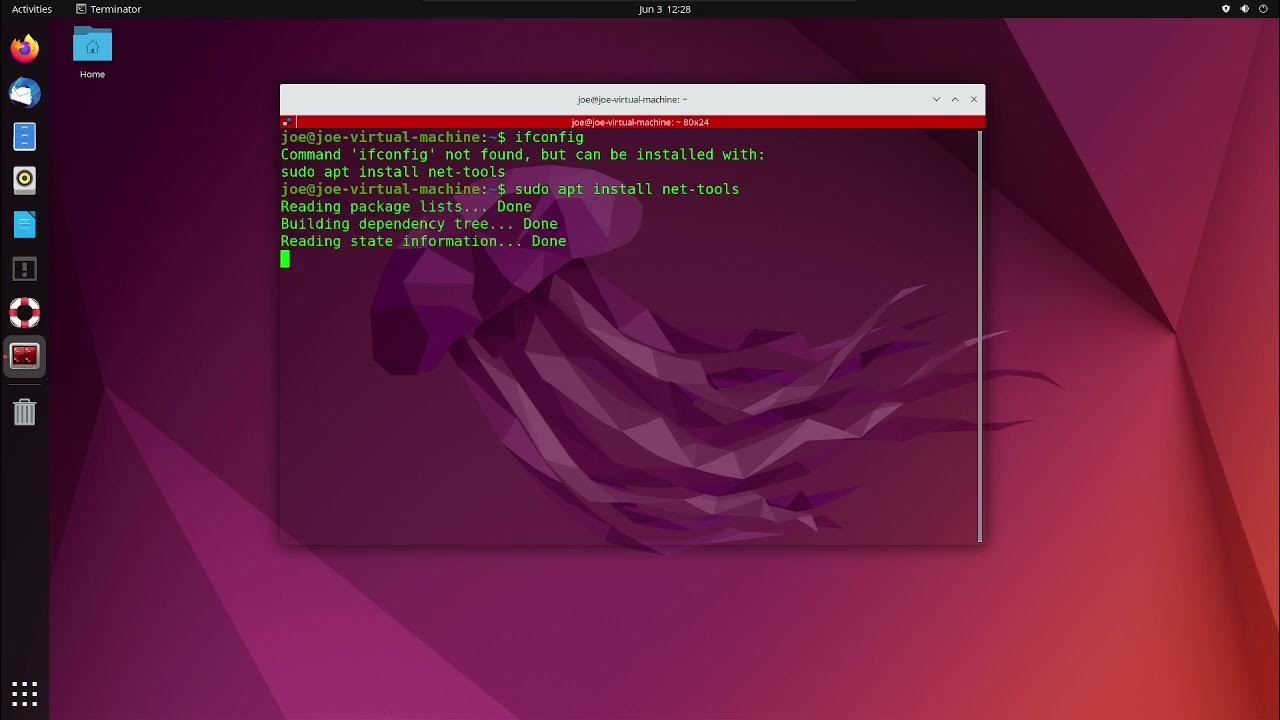1280x720 pixels.
Task: Open Rhythmbox music player in the dock
Action: [x=24, y=180]
